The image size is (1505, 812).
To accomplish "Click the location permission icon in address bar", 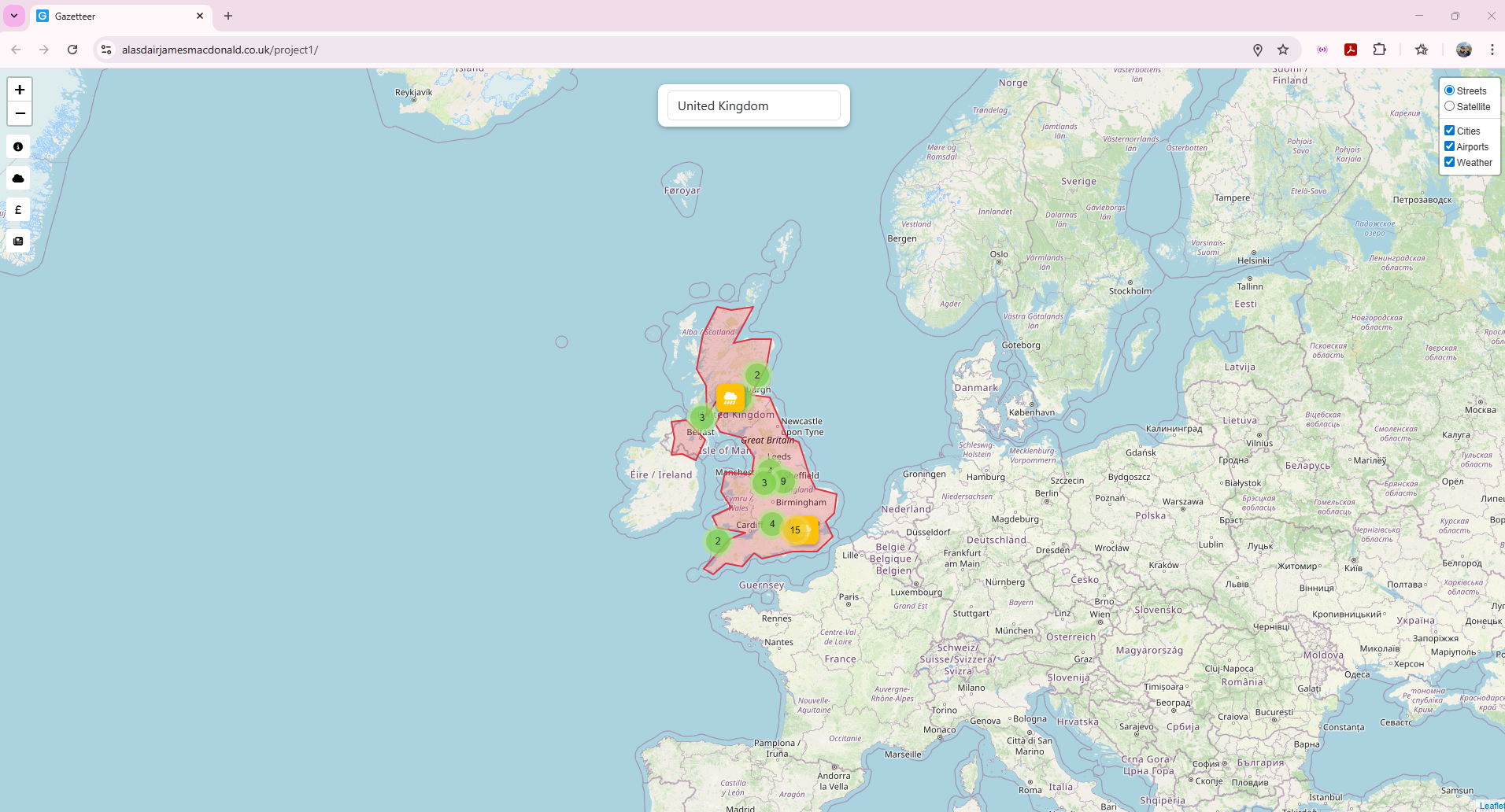I will click(x=1258, y=50).
